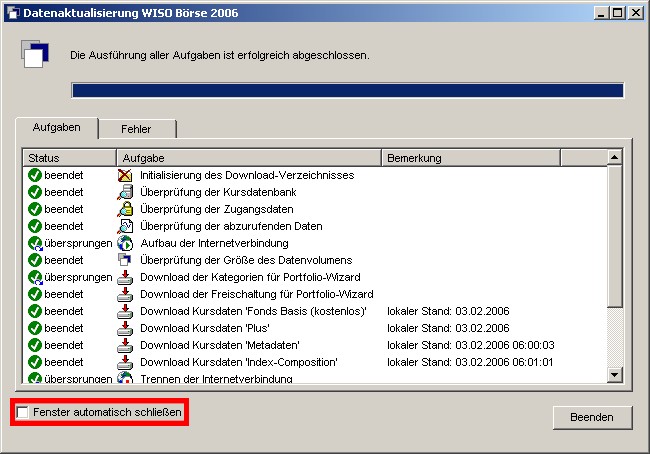
Task: Click the scroll-up arrow of the task list
Action: tap(614, 158)
